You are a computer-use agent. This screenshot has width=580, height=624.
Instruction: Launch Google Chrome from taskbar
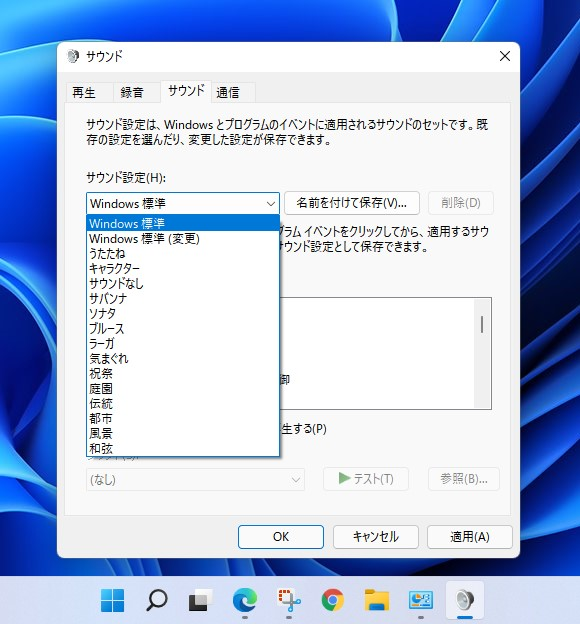click(x=333, y=600)
